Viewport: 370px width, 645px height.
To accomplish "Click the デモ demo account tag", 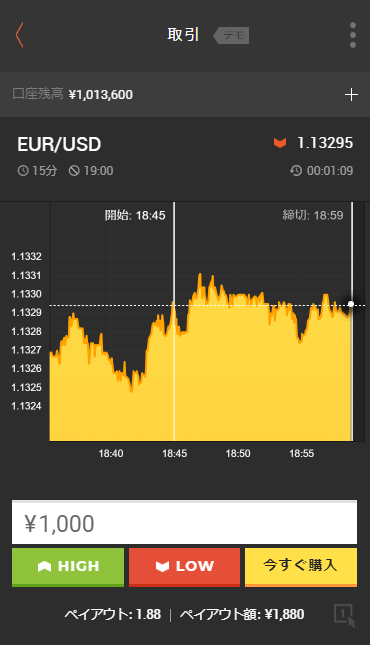I will (x=231, y=35).
